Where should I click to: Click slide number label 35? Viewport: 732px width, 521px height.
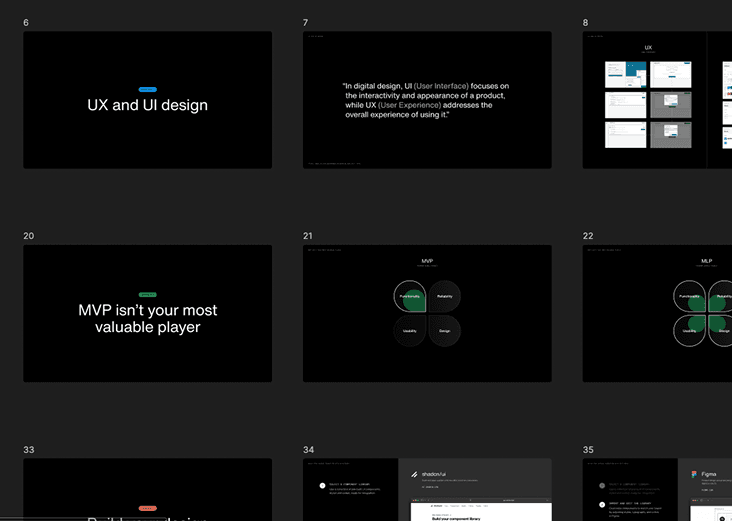click(588, 450)
